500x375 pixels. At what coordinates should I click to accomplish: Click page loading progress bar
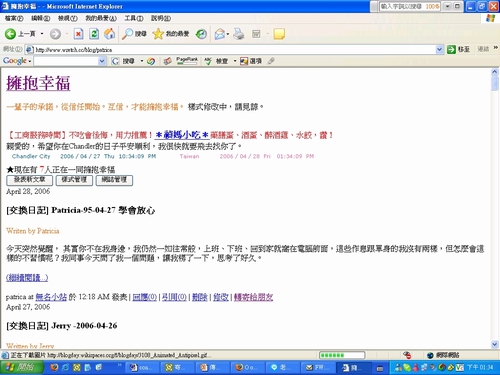click(x=342, y=355)
